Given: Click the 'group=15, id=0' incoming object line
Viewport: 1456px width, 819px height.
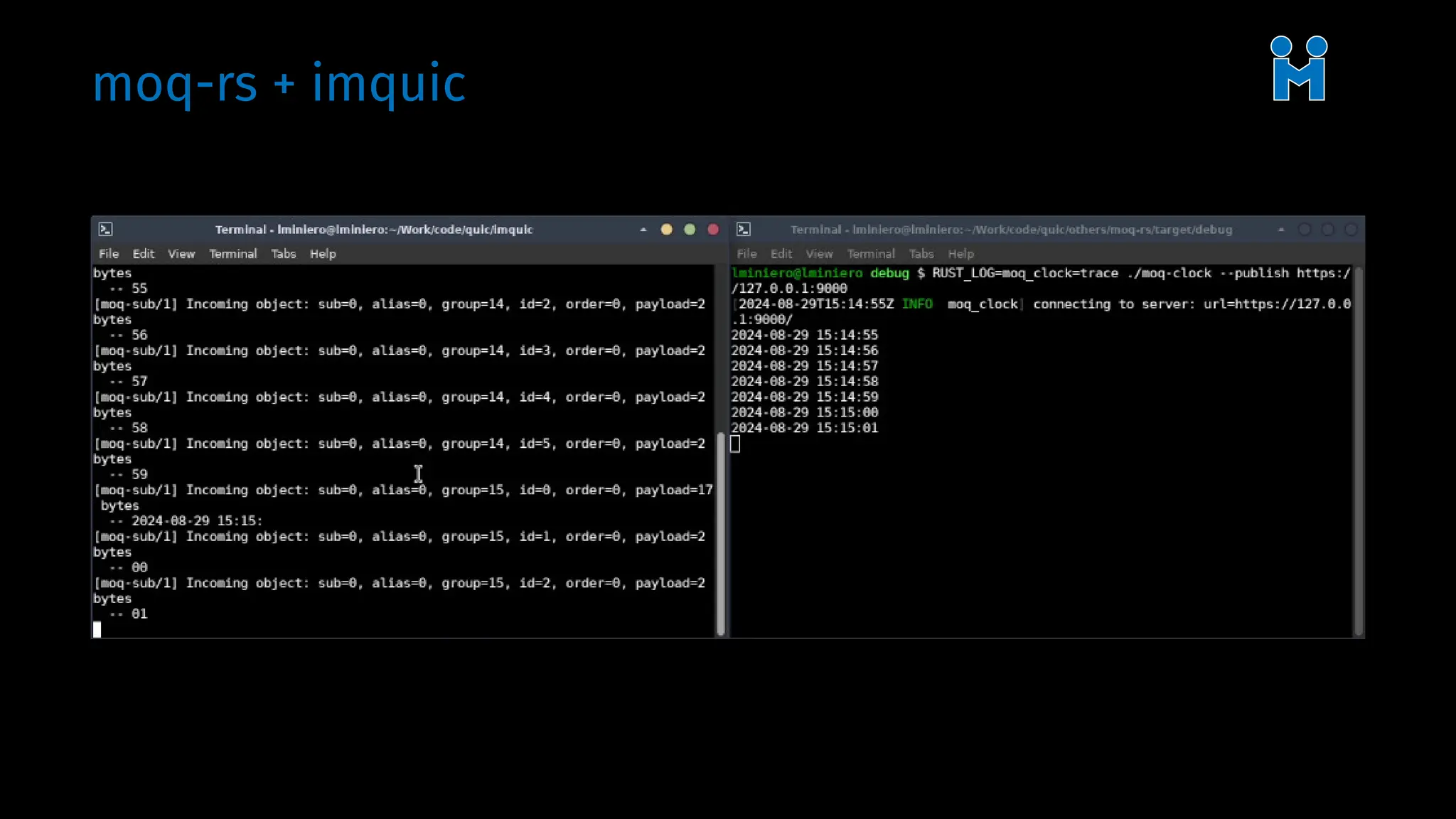Looking at the screenshot, I should [403, 491].
